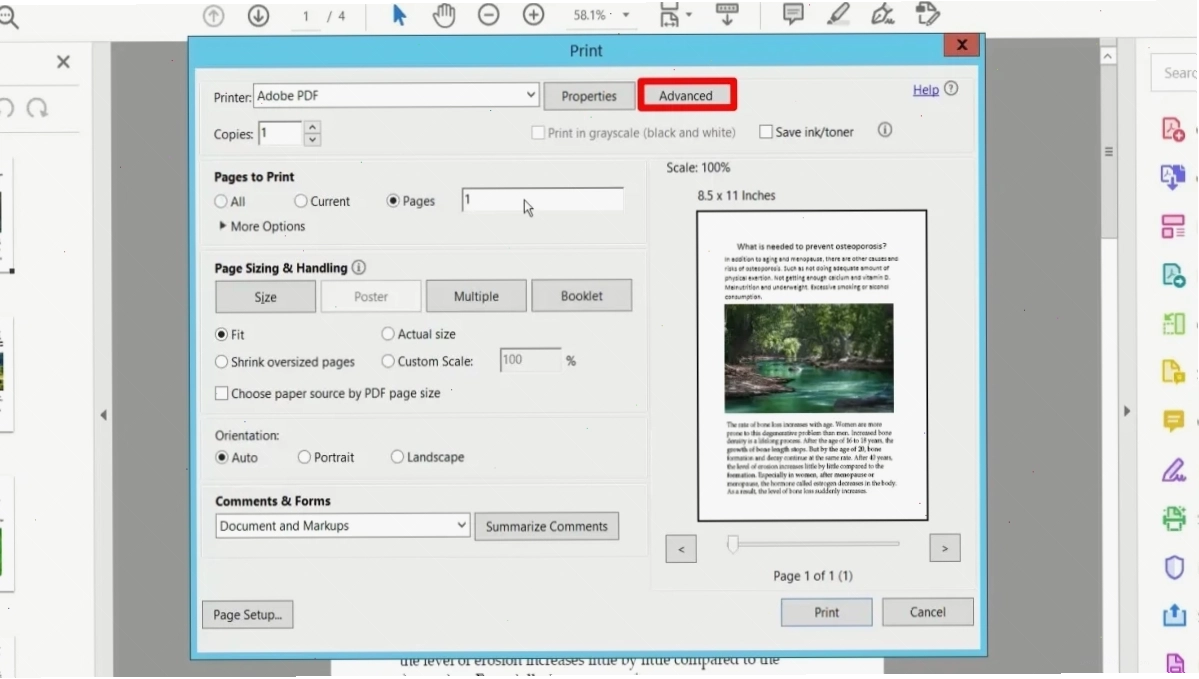Open the zoom percentage dropdown arrow
The width and height of the screenshot is (1199, 679).
coord(625,15)
